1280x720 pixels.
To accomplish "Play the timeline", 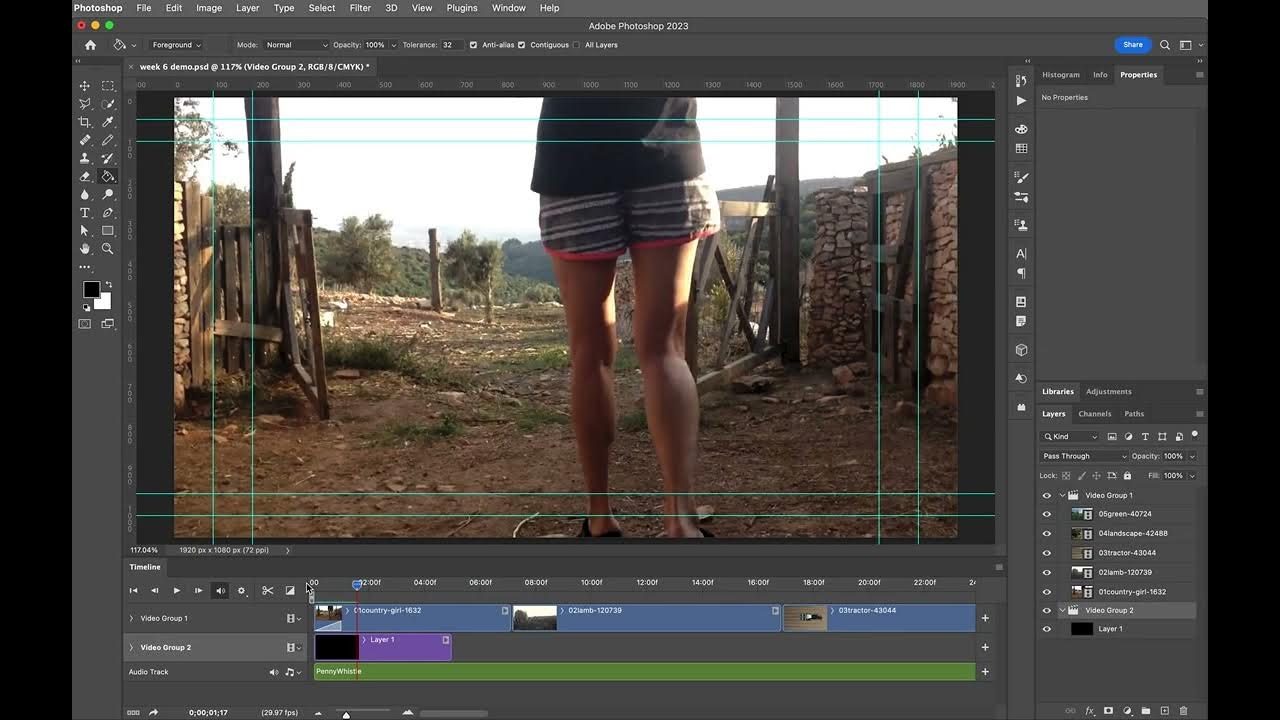I will [176, 590].
